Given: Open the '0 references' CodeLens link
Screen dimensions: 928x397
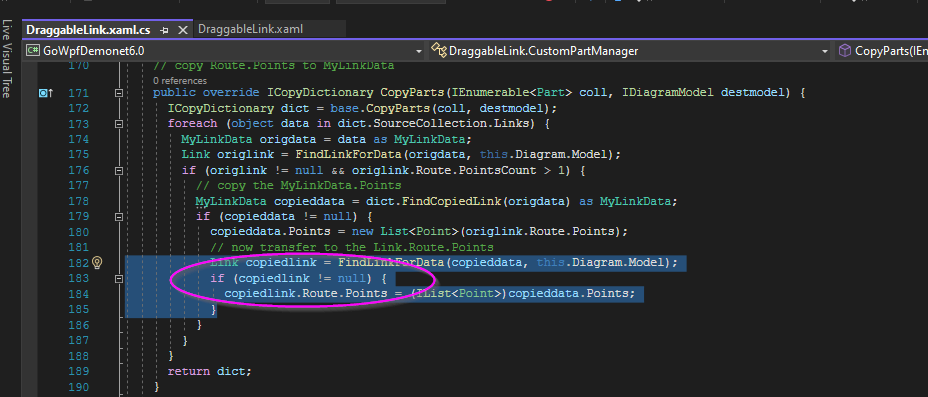Looking at the screenshot, I should pos(180,80).
